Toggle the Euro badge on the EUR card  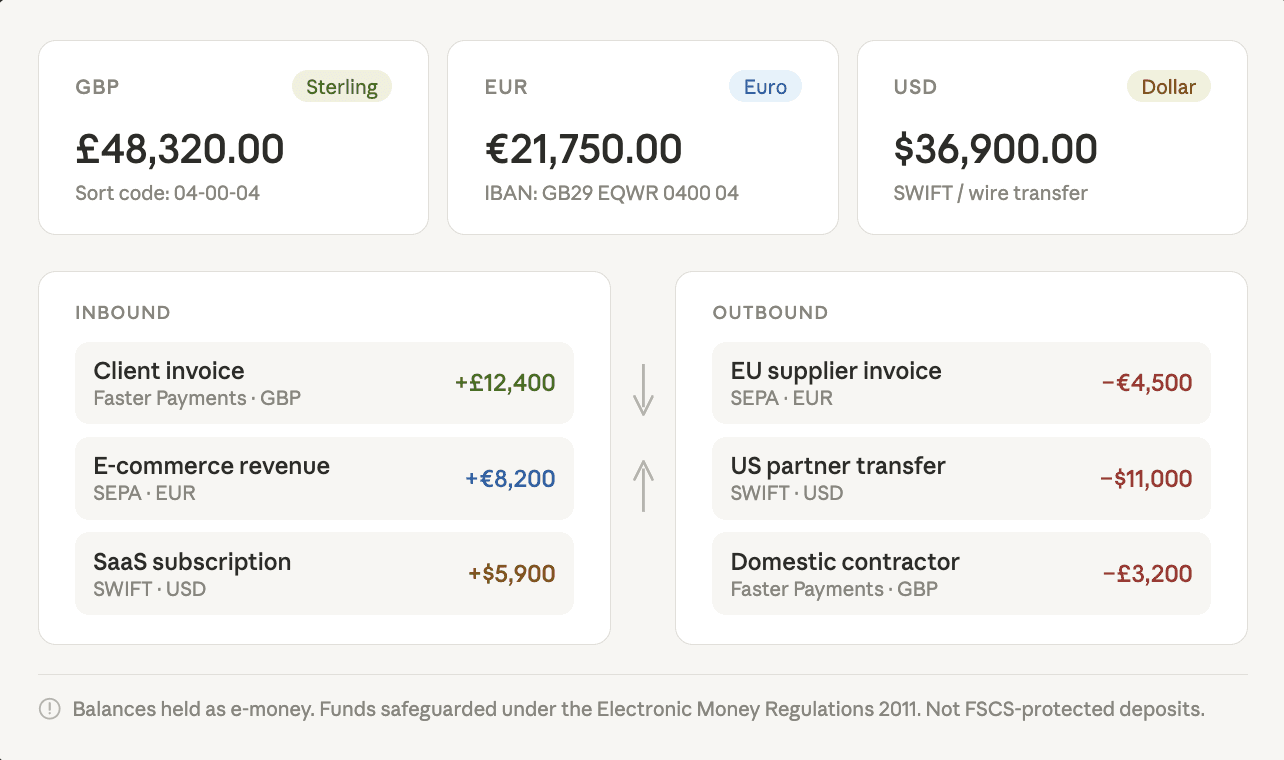tap(765, 86)
